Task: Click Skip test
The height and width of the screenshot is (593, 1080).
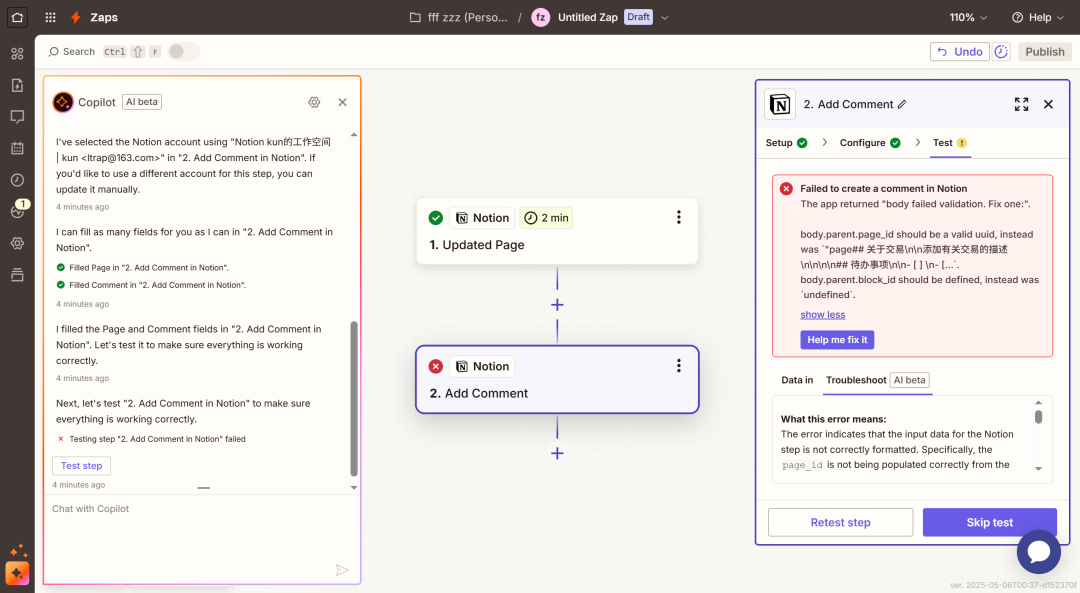Action: click(x=989, y=522)
